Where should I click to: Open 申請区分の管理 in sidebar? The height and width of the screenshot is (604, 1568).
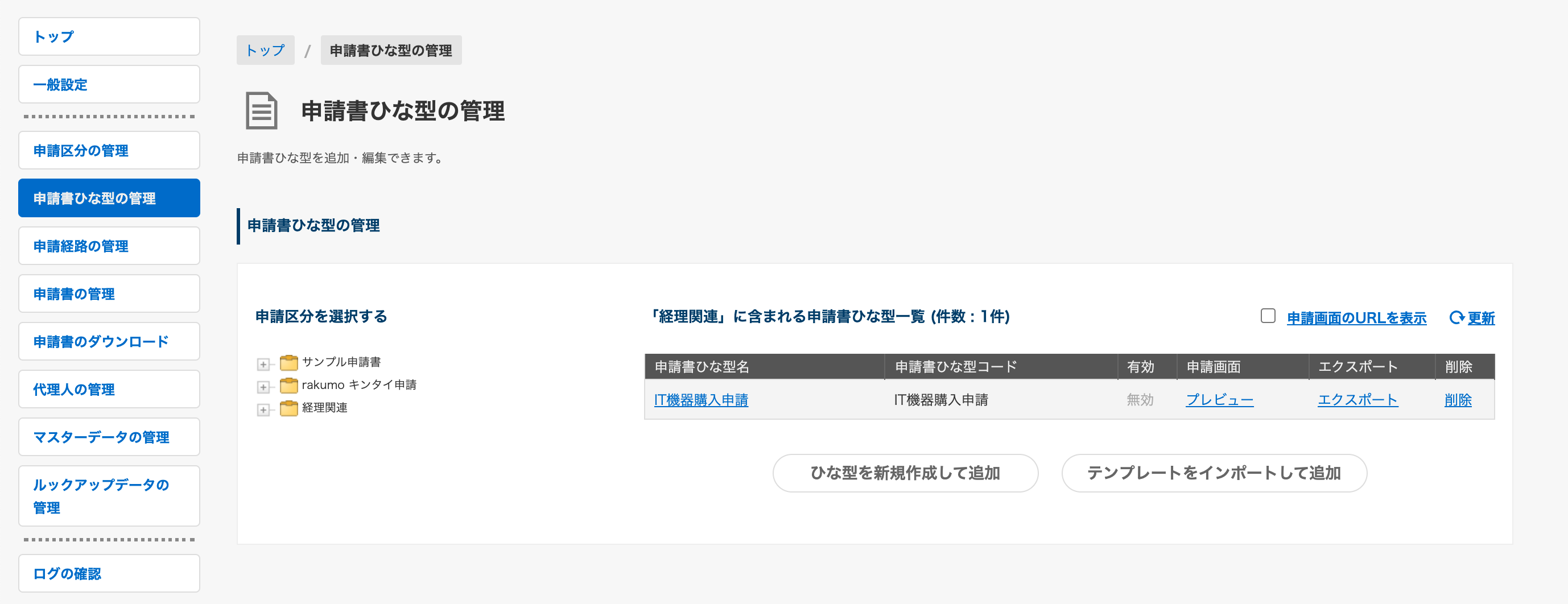[x=109, y=150]
